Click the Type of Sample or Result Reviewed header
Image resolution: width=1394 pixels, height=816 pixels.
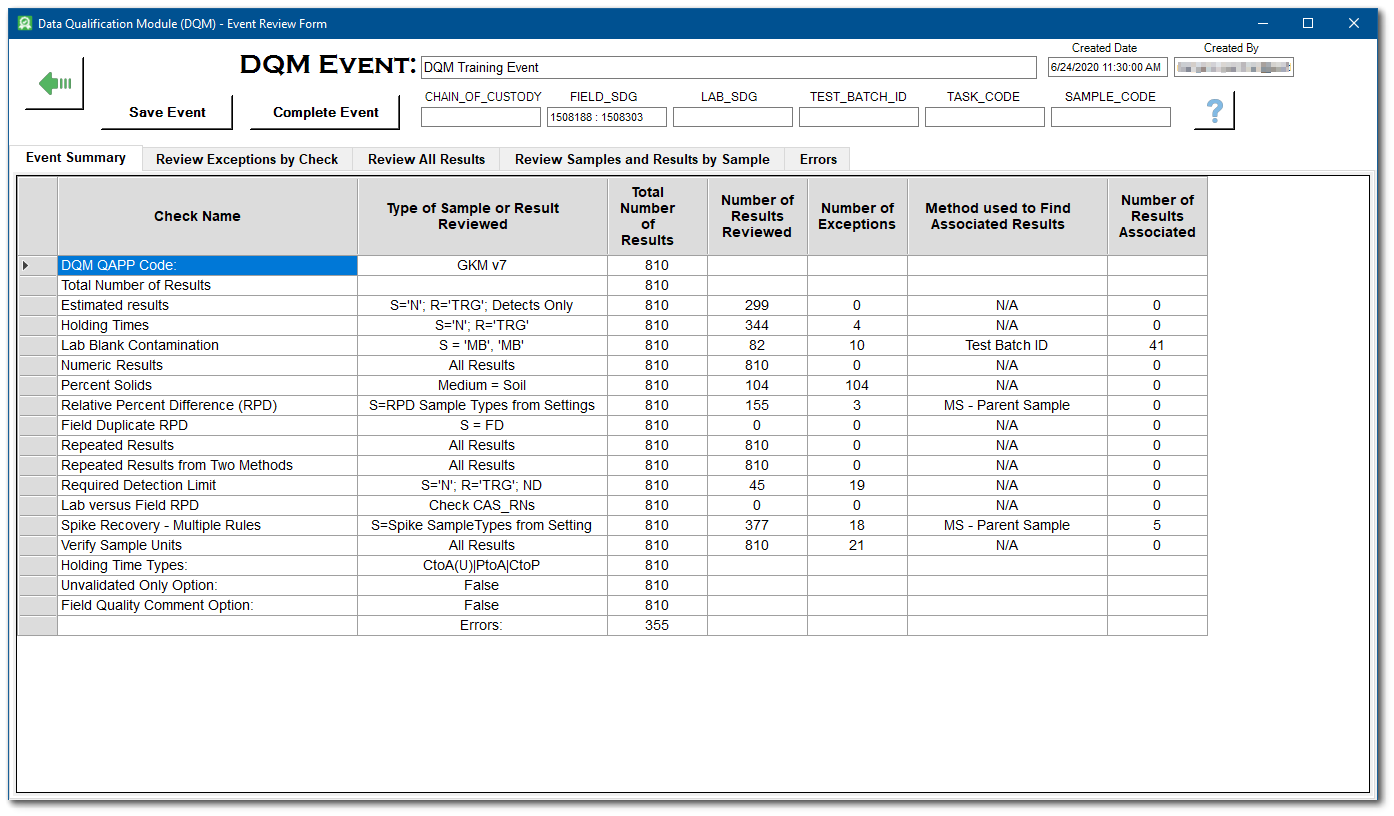pos(482,216)
